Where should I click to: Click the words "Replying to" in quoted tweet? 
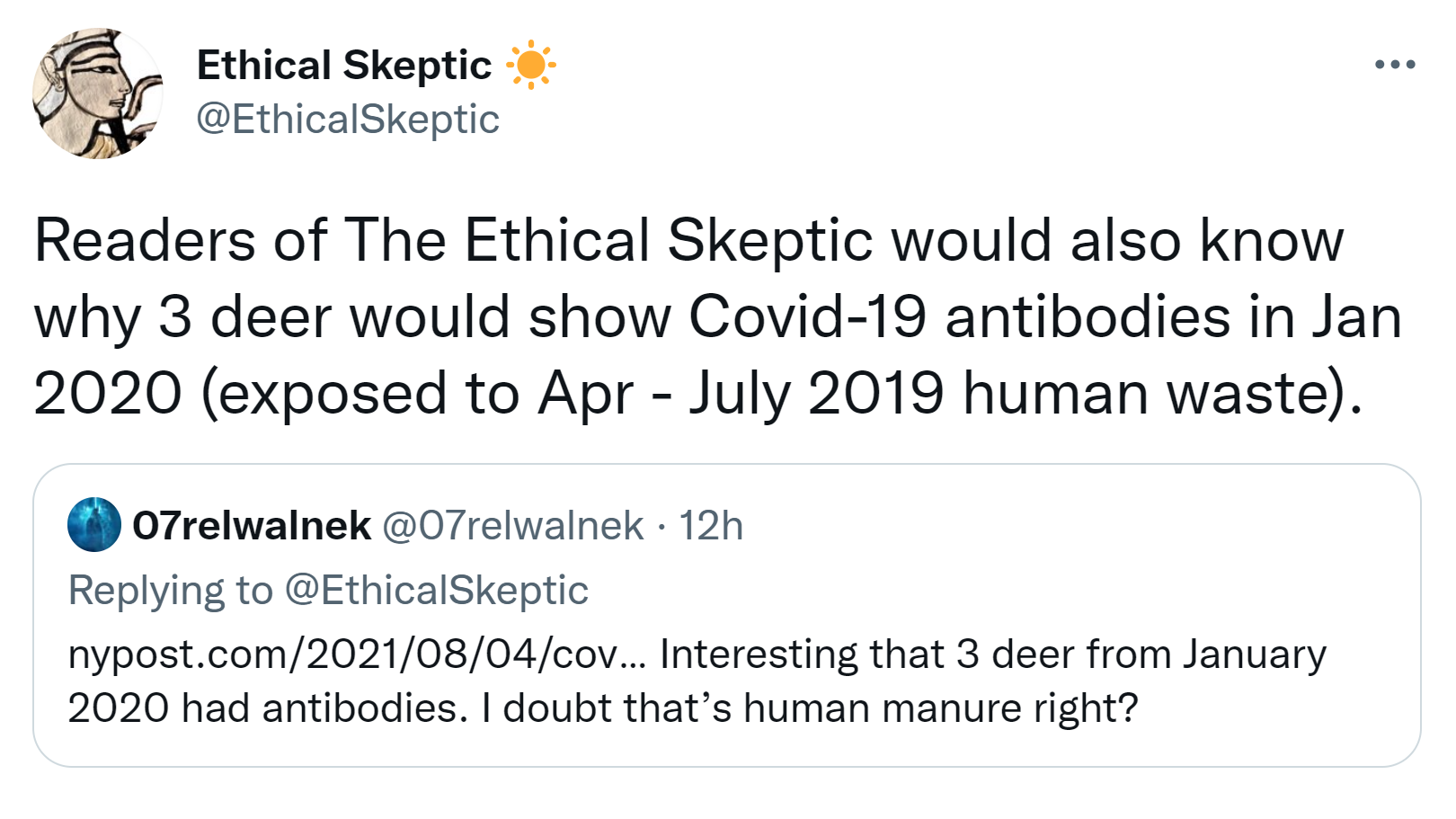(x=171, y=591)
